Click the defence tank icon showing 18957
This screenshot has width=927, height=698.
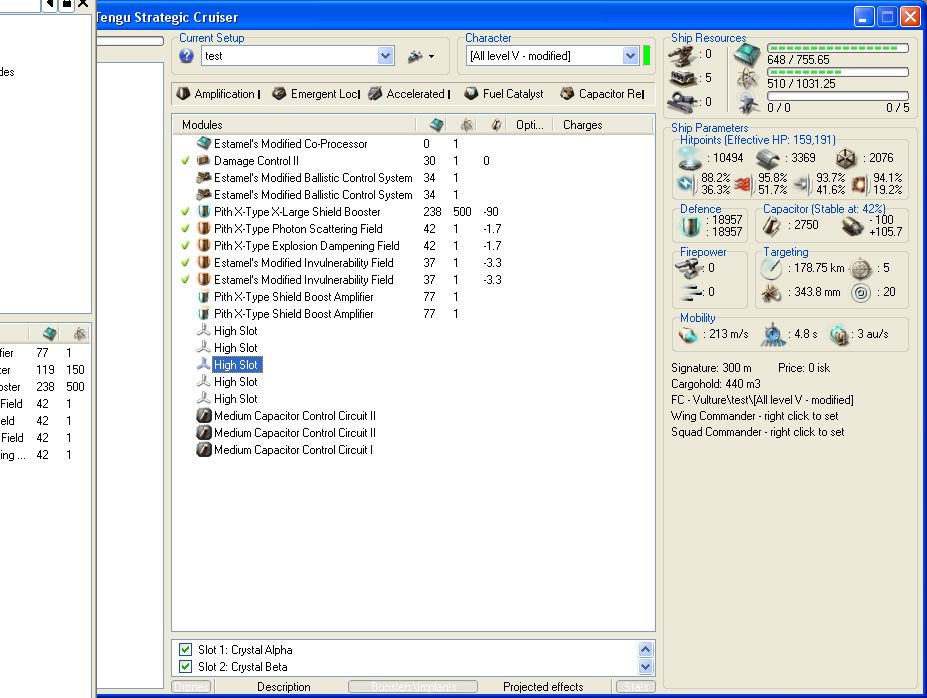(x=690, y=226)
